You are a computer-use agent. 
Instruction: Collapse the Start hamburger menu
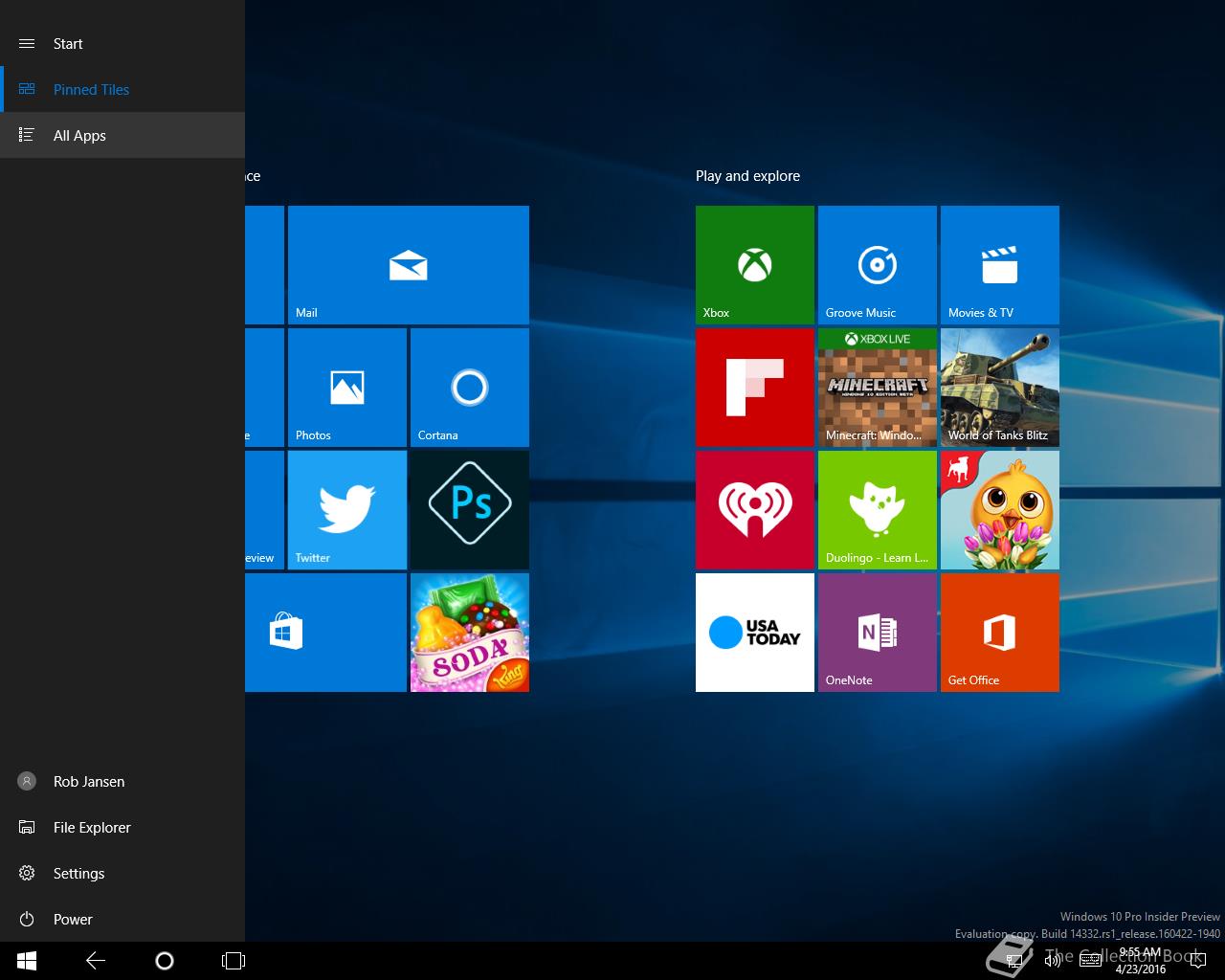click(27, 43)
